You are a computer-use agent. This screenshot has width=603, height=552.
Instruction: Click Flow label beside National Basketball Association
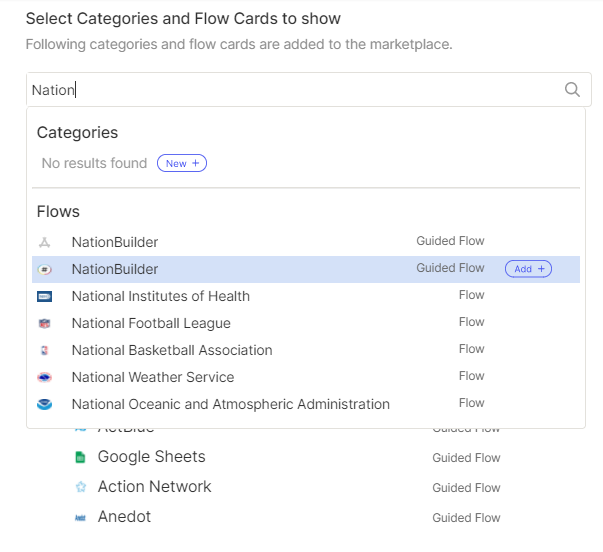point(471,349)
